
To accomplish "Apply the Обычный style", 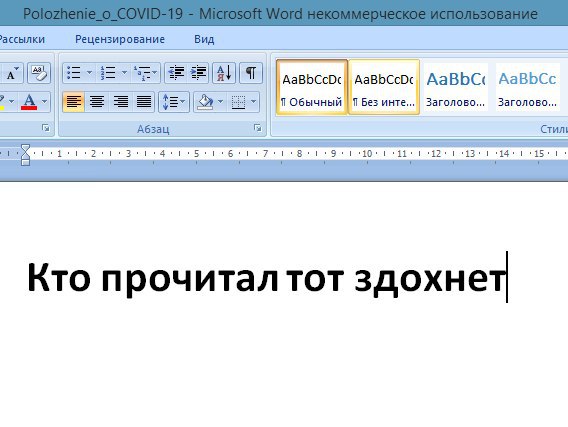I will point(312,87).
